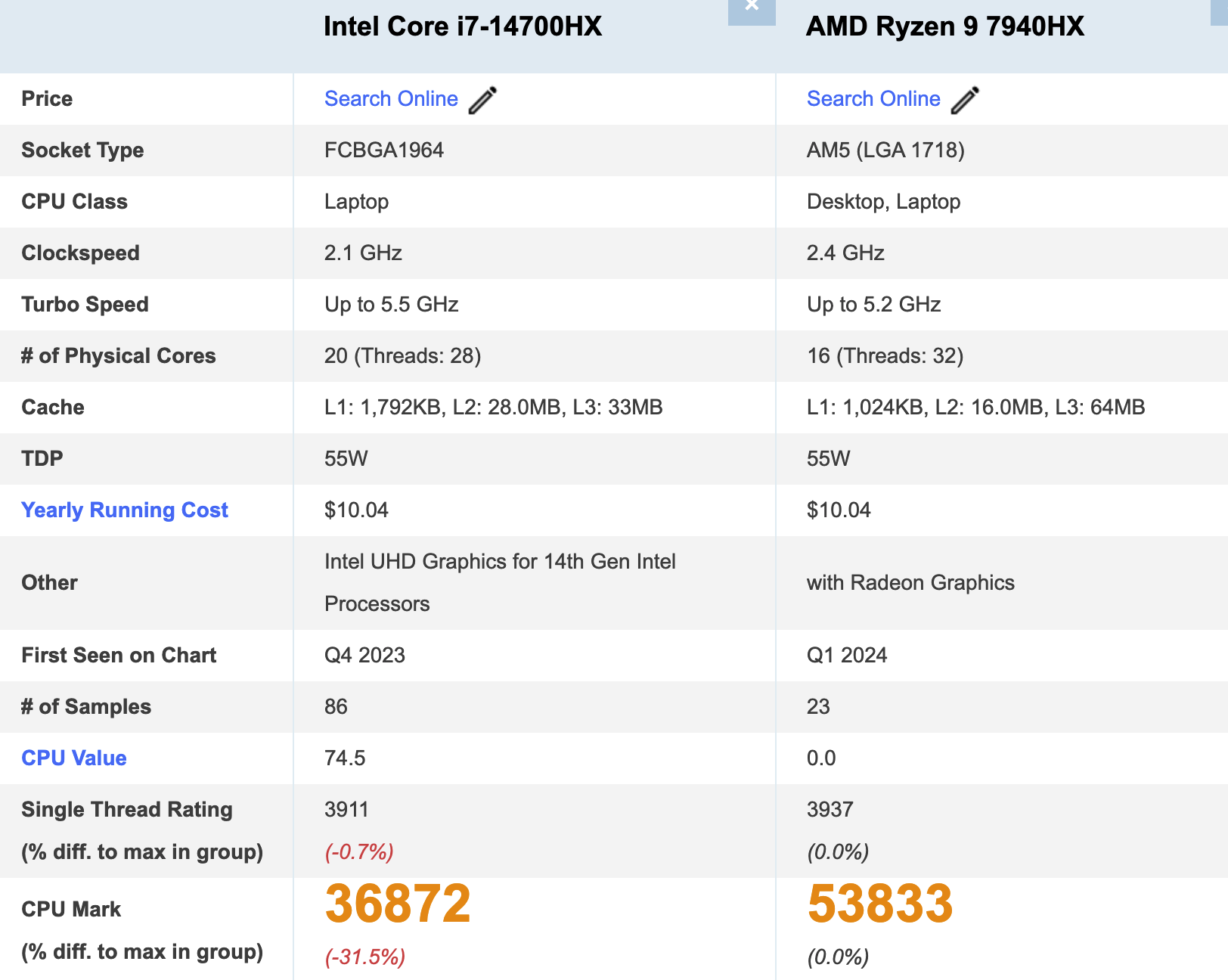Click the Turbo Speed row label
Image resolution: width=1228 pixels, height=980 pixels.
(x=85, y=304)
